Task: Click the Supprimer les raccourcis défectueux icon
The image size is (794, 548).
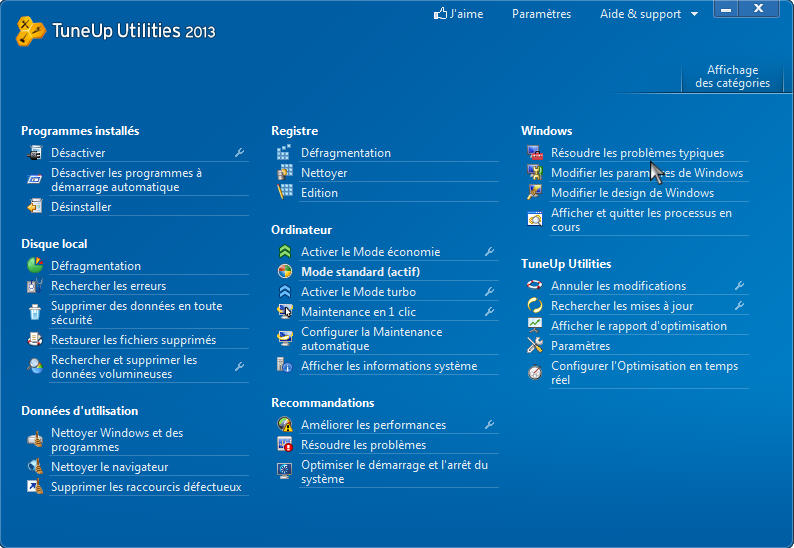Action: pyautogui.click(x=34, y=486)
